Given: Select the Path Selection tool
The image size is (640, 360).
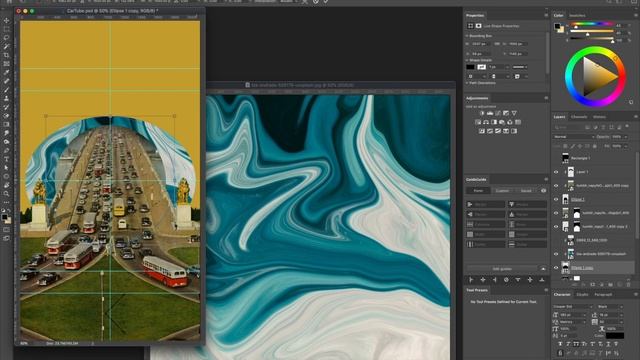Looking at the screenshot, I should tap(6, 168).
